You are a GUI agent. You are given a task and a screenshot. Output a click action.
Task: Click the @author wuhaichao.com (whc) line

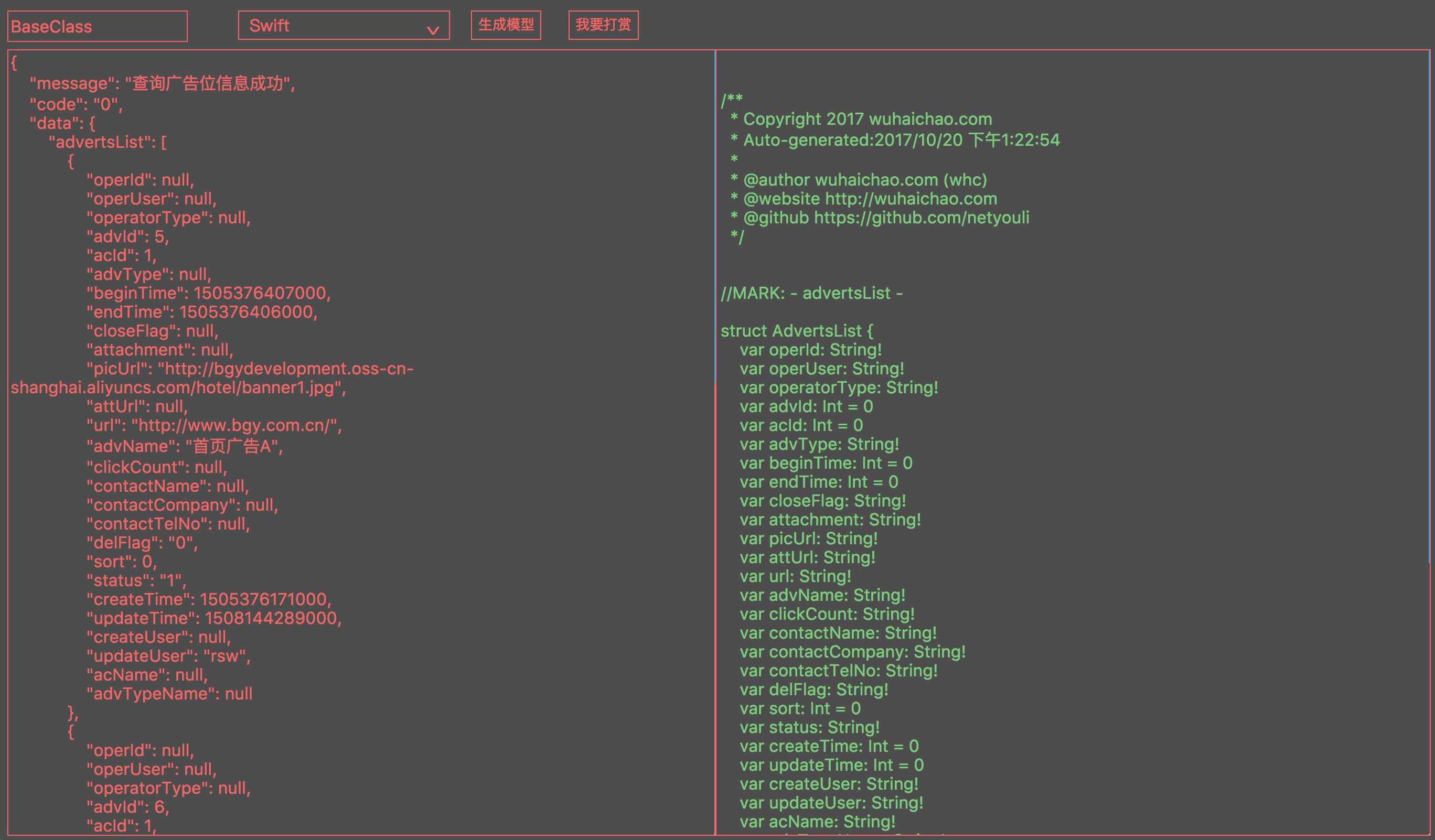point(859,180)
